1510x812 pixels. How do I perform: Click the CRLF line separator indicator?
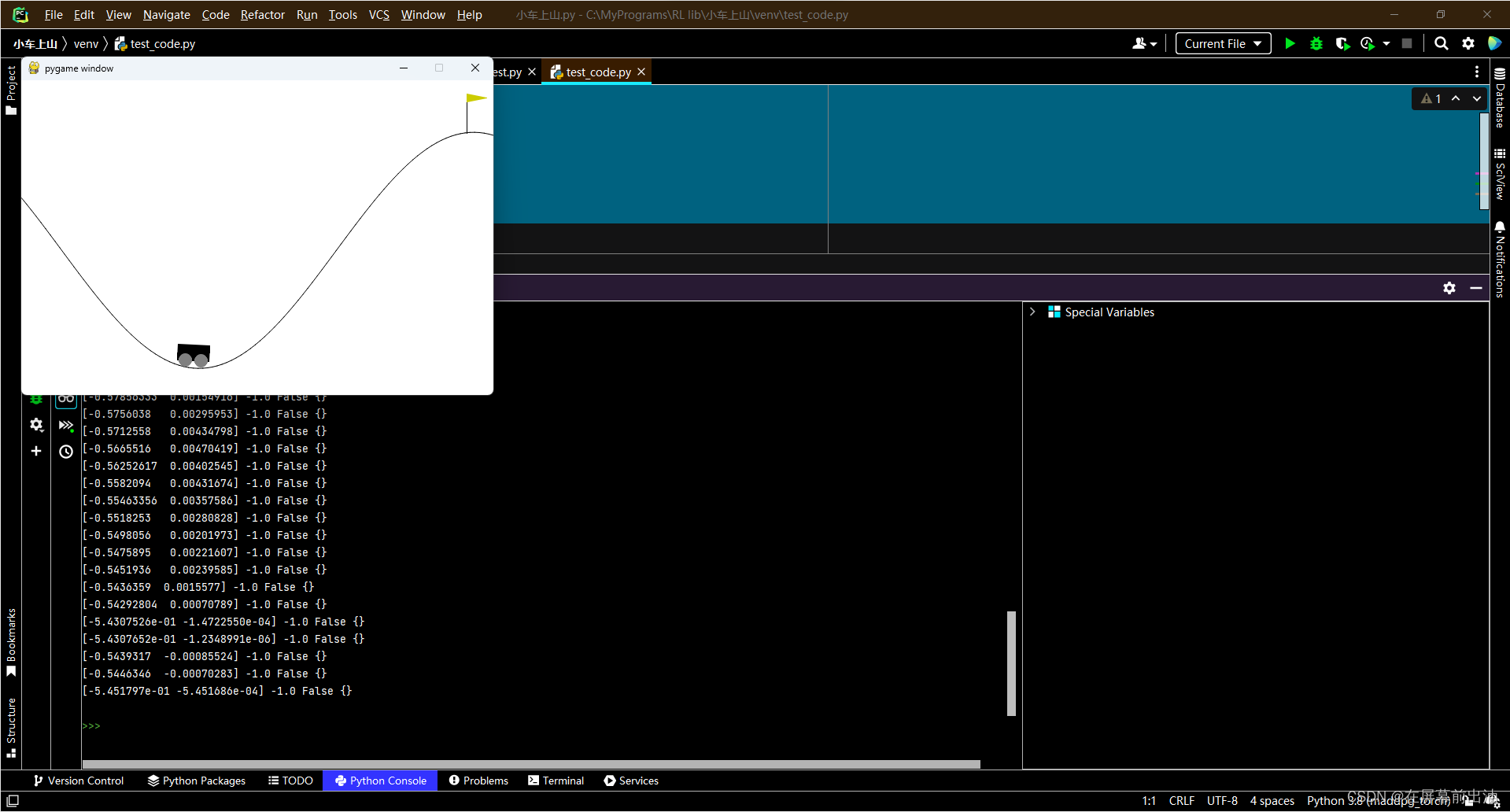tap(1182, 800)
